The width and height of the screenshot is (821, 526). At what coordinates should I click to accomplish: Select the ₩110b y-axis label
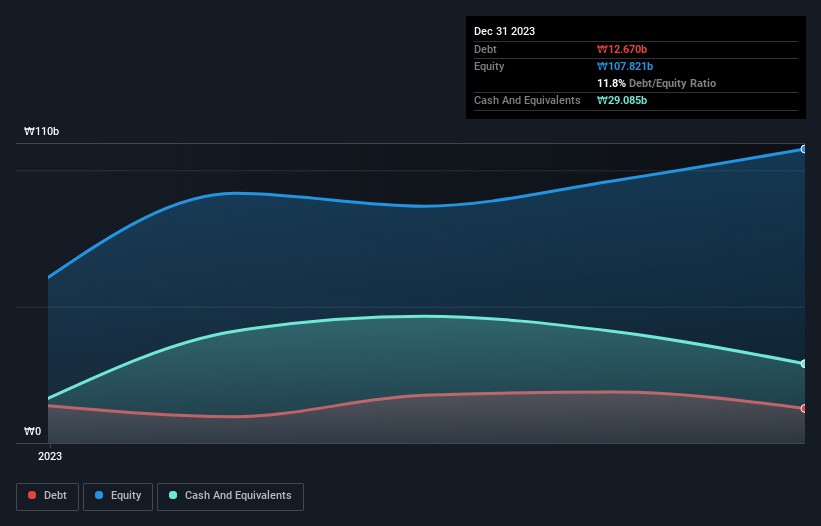[41, 131]
